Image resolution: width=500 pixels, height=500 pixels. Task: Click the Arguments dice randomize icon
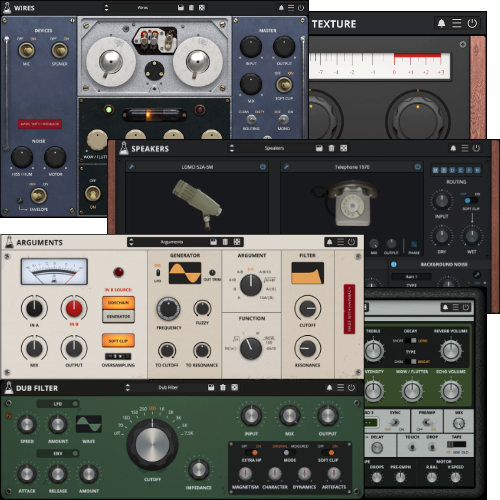click(237, 242)
